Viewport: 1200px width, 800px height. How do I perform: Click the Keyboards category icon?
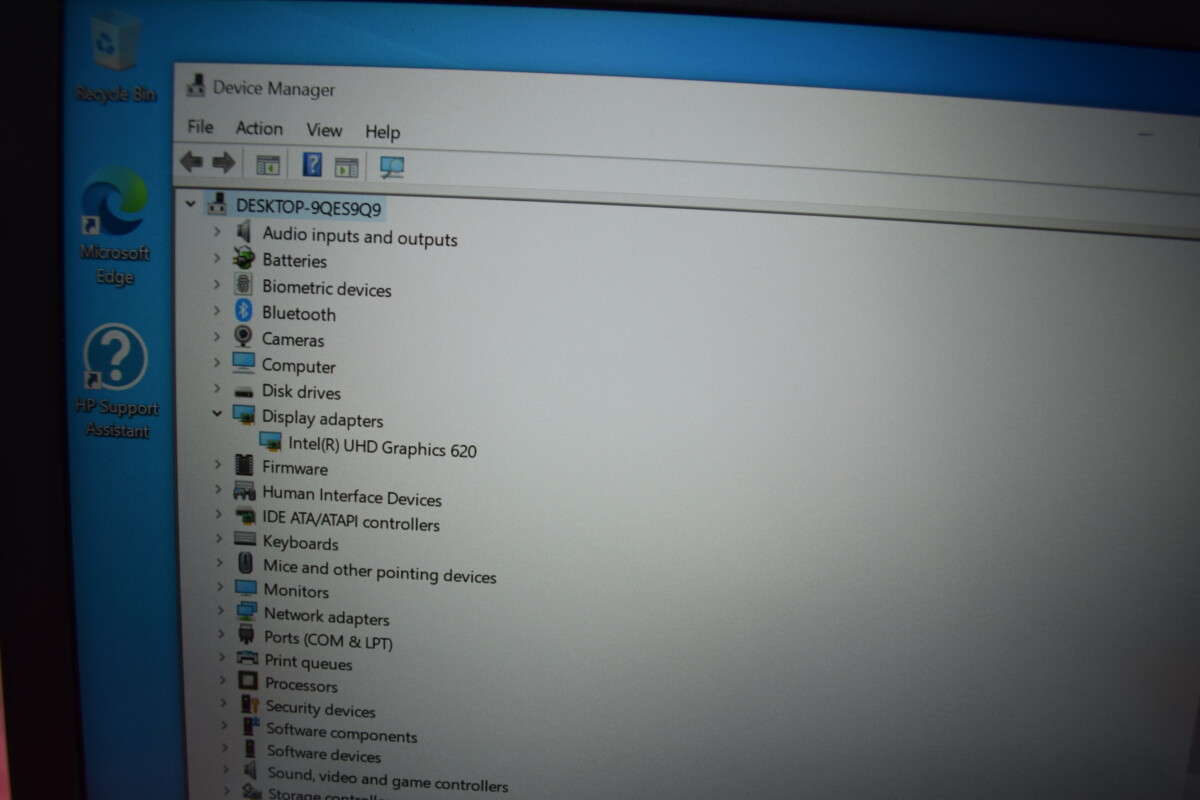(x=245, y=540)
